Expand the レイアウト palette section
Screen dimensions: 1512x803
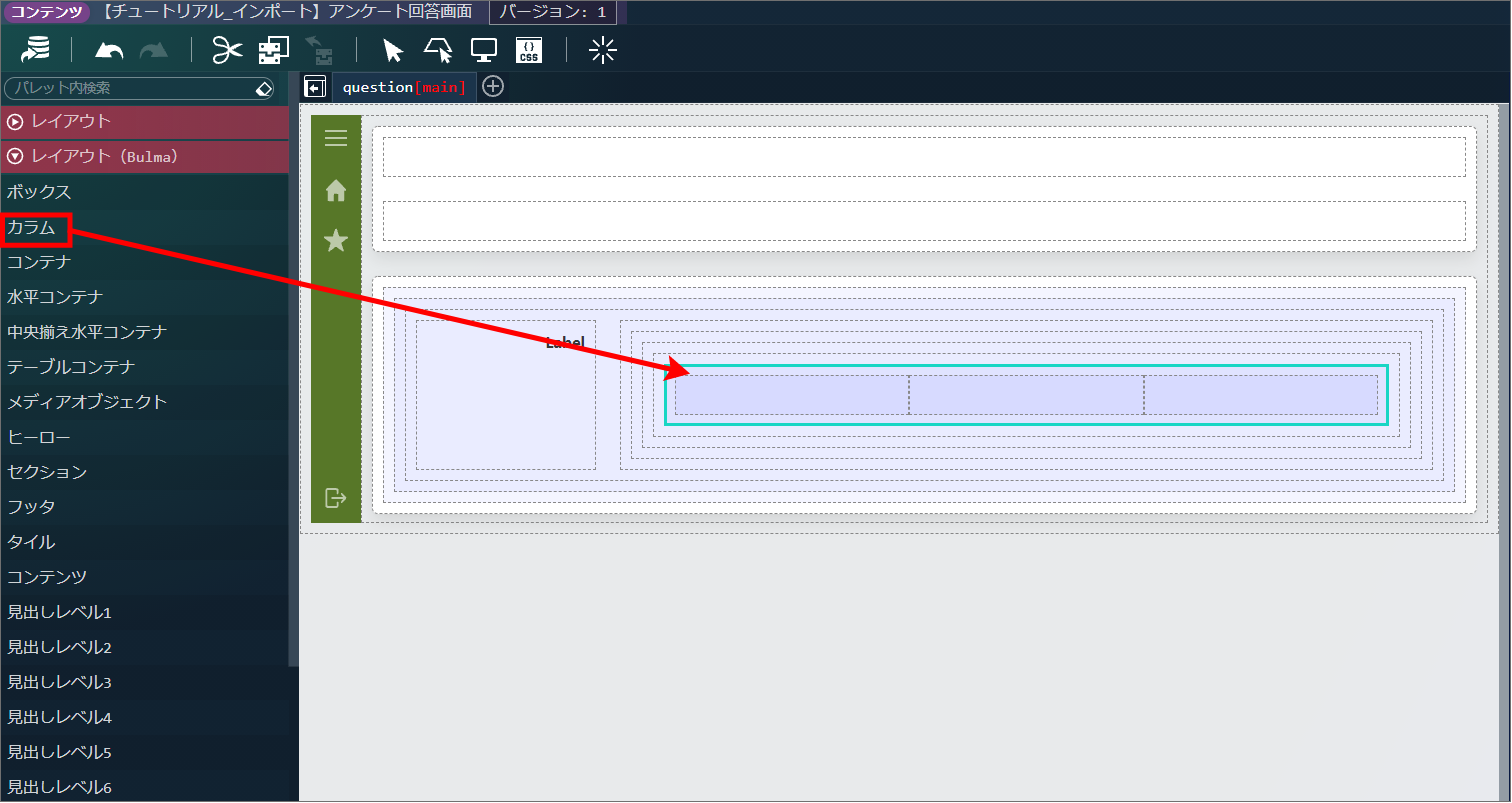(x=144, y=121)
